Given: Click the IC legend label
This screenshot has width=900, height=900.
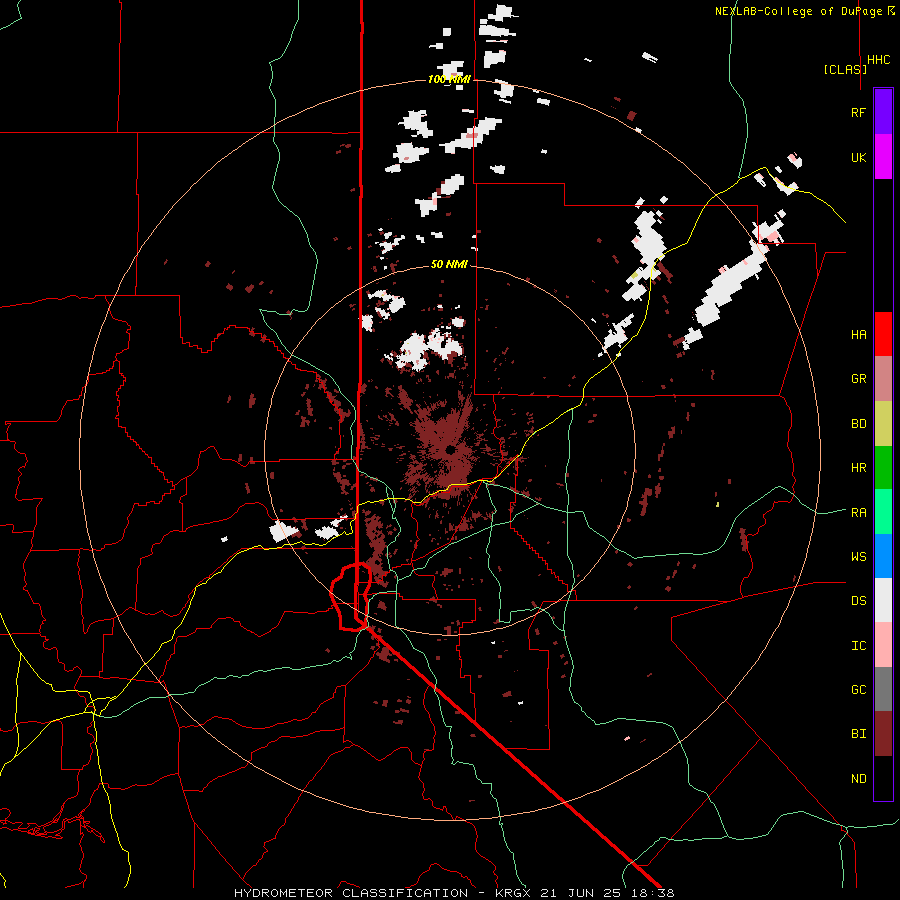Looking at the screenshot, I should pyautogui.click(x=858, y=646).
